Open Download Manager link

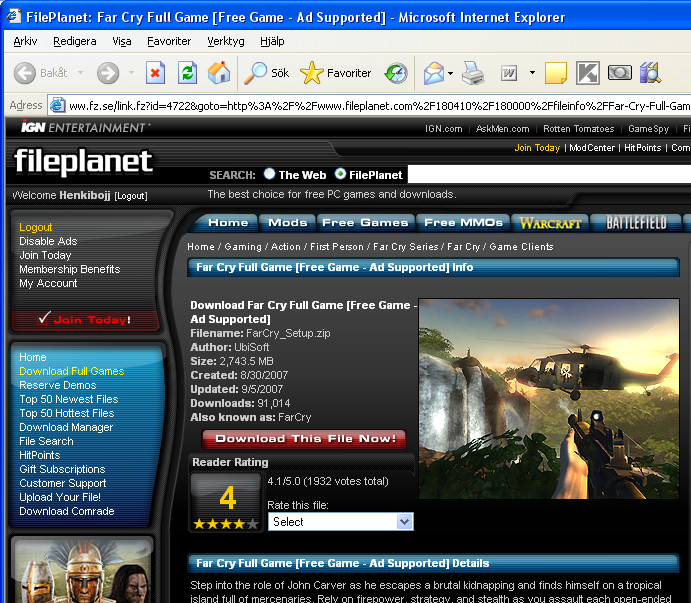66,427
